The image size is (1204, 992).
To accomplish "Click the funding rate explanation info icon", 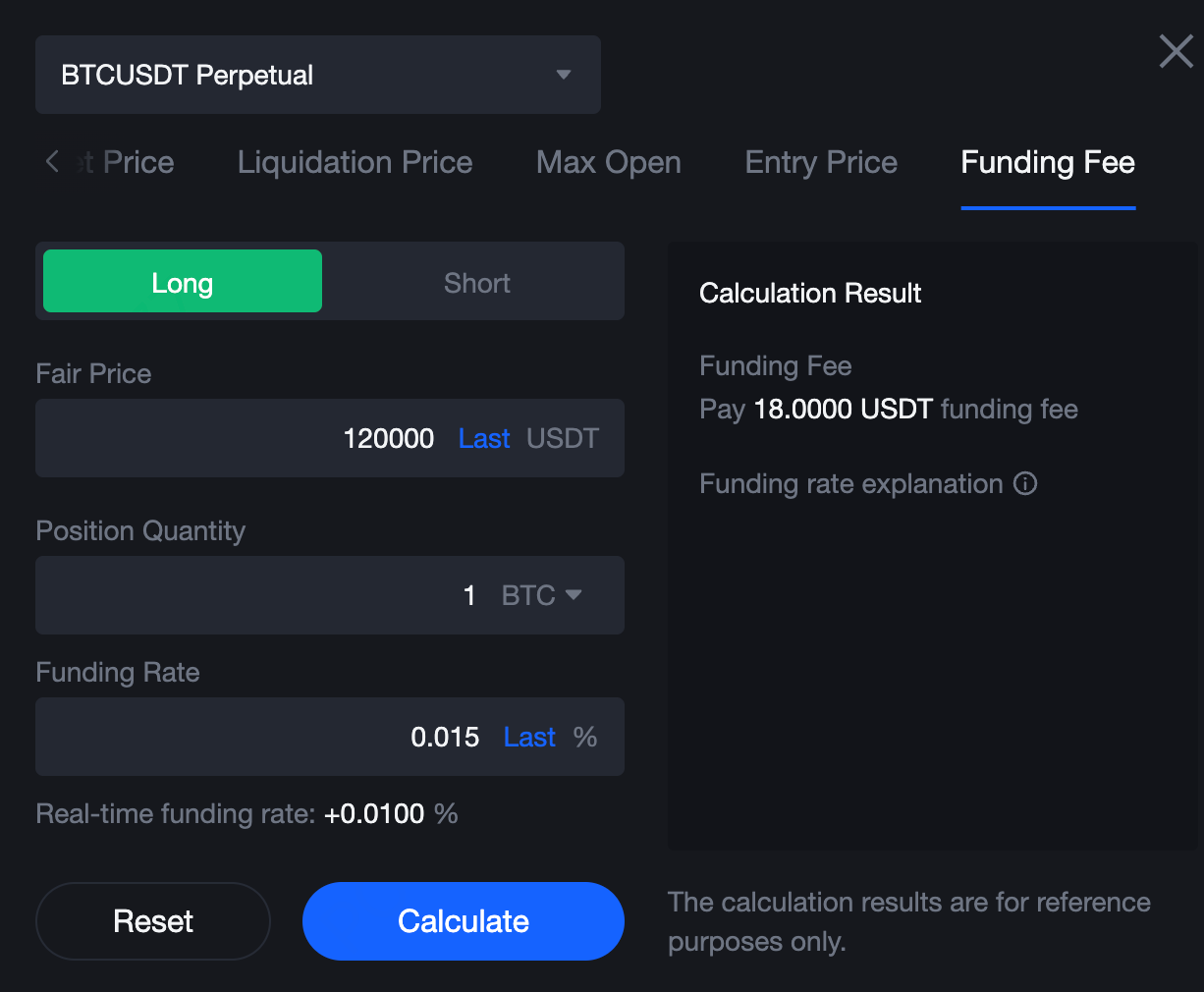I will coord(1025,483).
